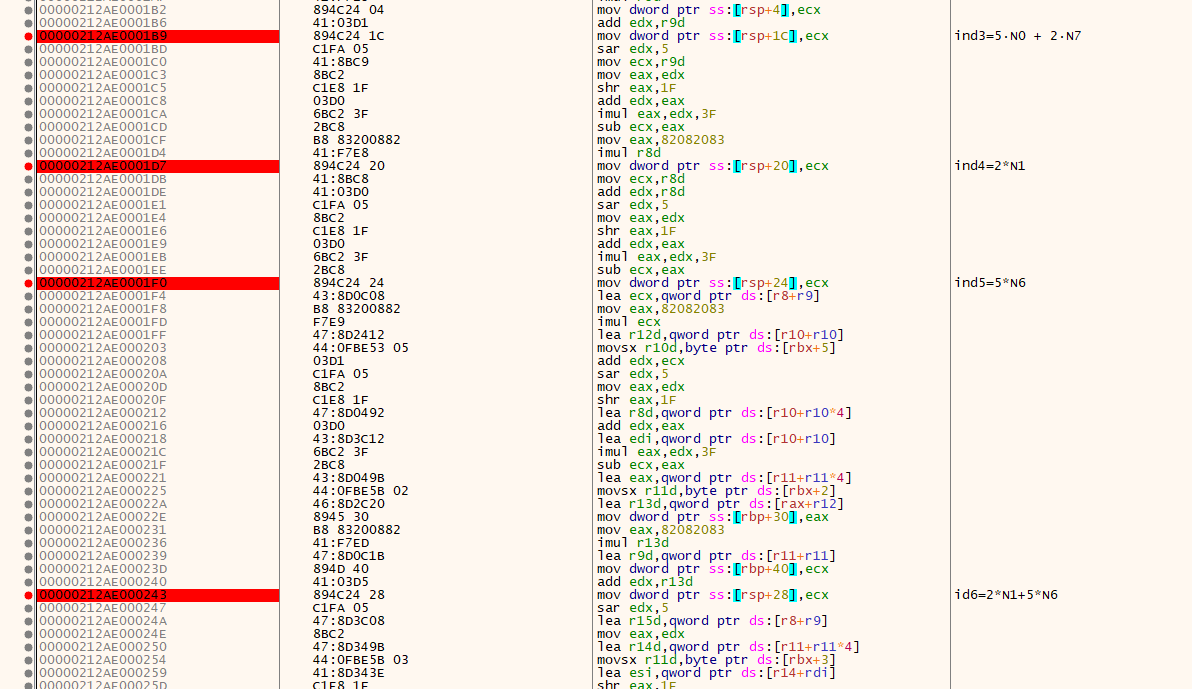The height and width of the screenshot is (689, 1192).
Task: Set breakpoint via dot beside 00000212AE000203
Action: tap(29, 348)
